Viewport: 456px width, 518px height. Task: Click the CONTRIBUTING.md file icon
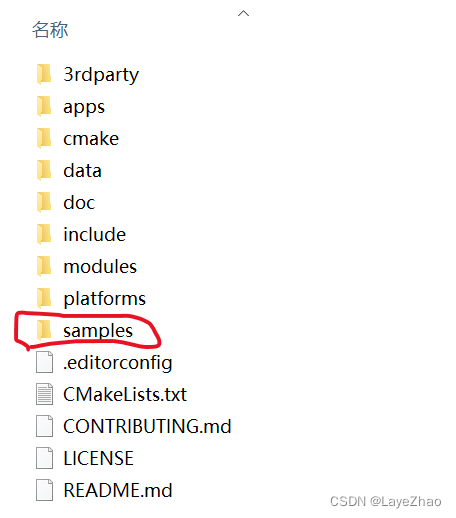[44, 426]
